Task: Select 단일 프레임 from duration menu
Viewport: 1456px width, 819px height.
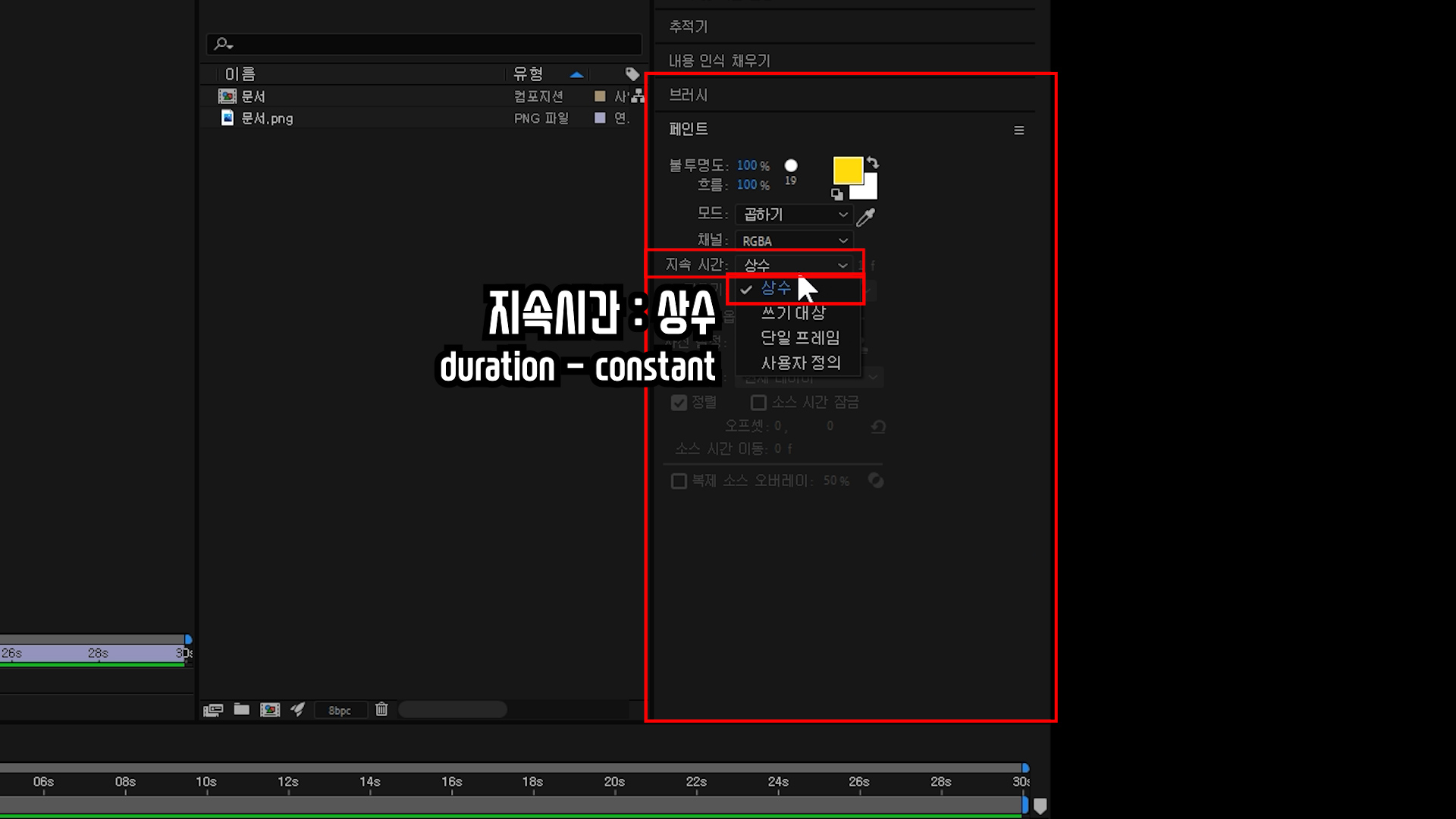Action: (x=800, y=337)
